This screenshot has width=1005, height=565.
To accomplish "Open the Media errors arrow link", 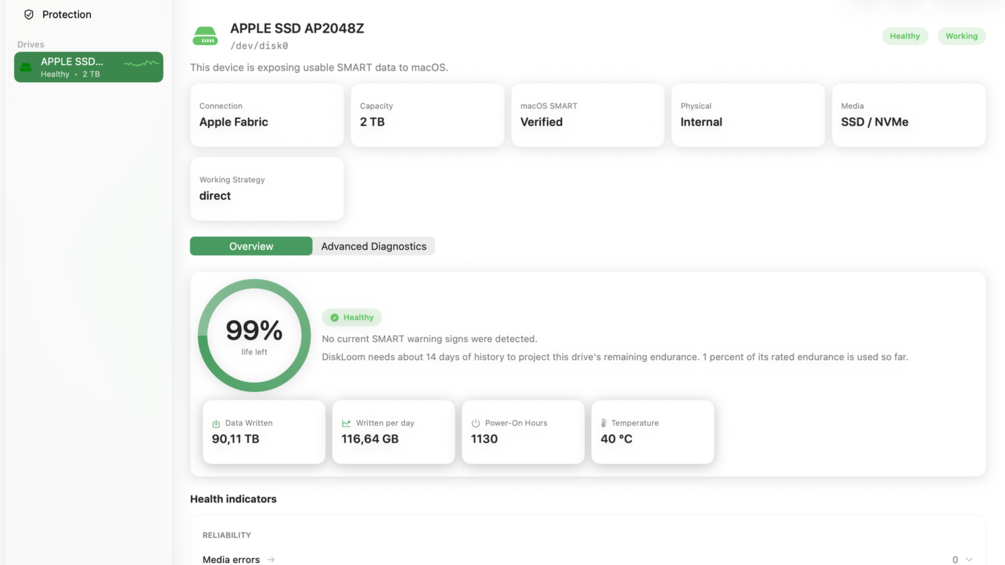I will [x=271, y=559].
